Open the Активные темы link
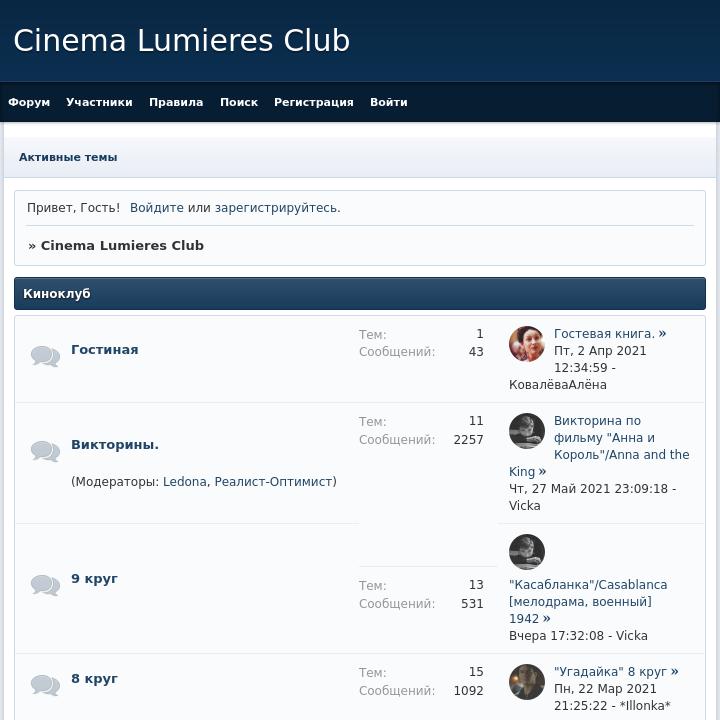The image size is (720, 720). click(x=68, y=157)
